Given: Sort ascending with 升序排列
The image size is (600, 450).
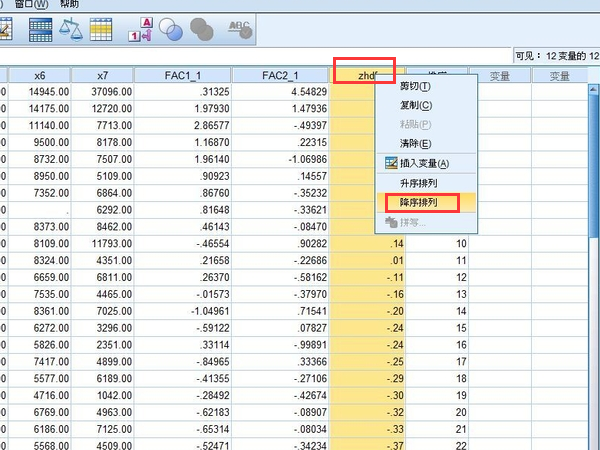Looking at the screenshot, I should tap(418, 183).
